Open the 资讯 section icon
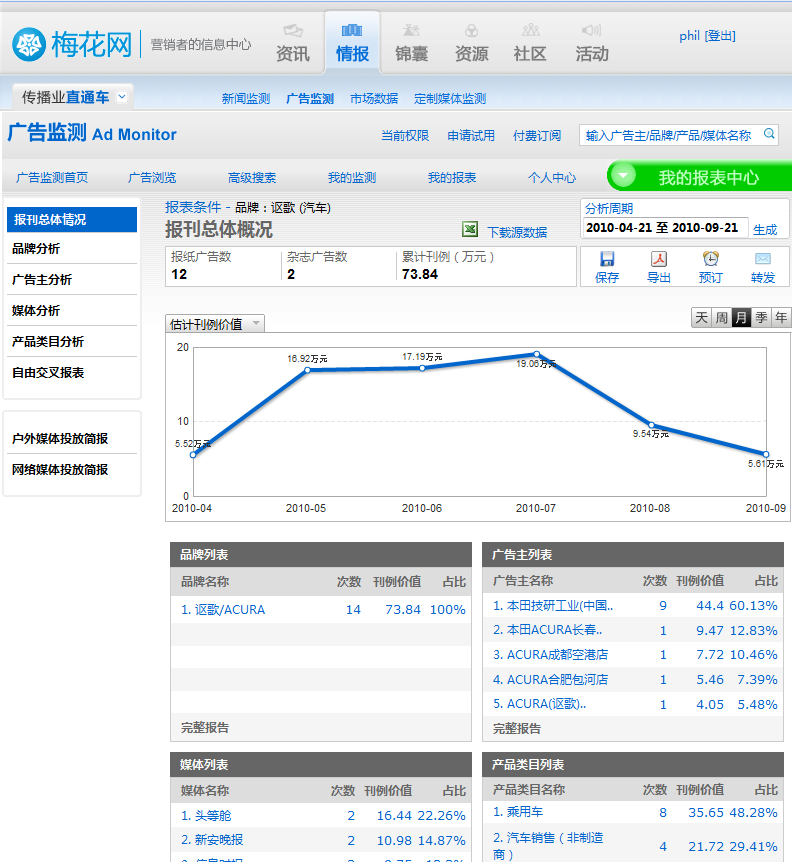Screen dimensions: 792x862 [292, 30]
